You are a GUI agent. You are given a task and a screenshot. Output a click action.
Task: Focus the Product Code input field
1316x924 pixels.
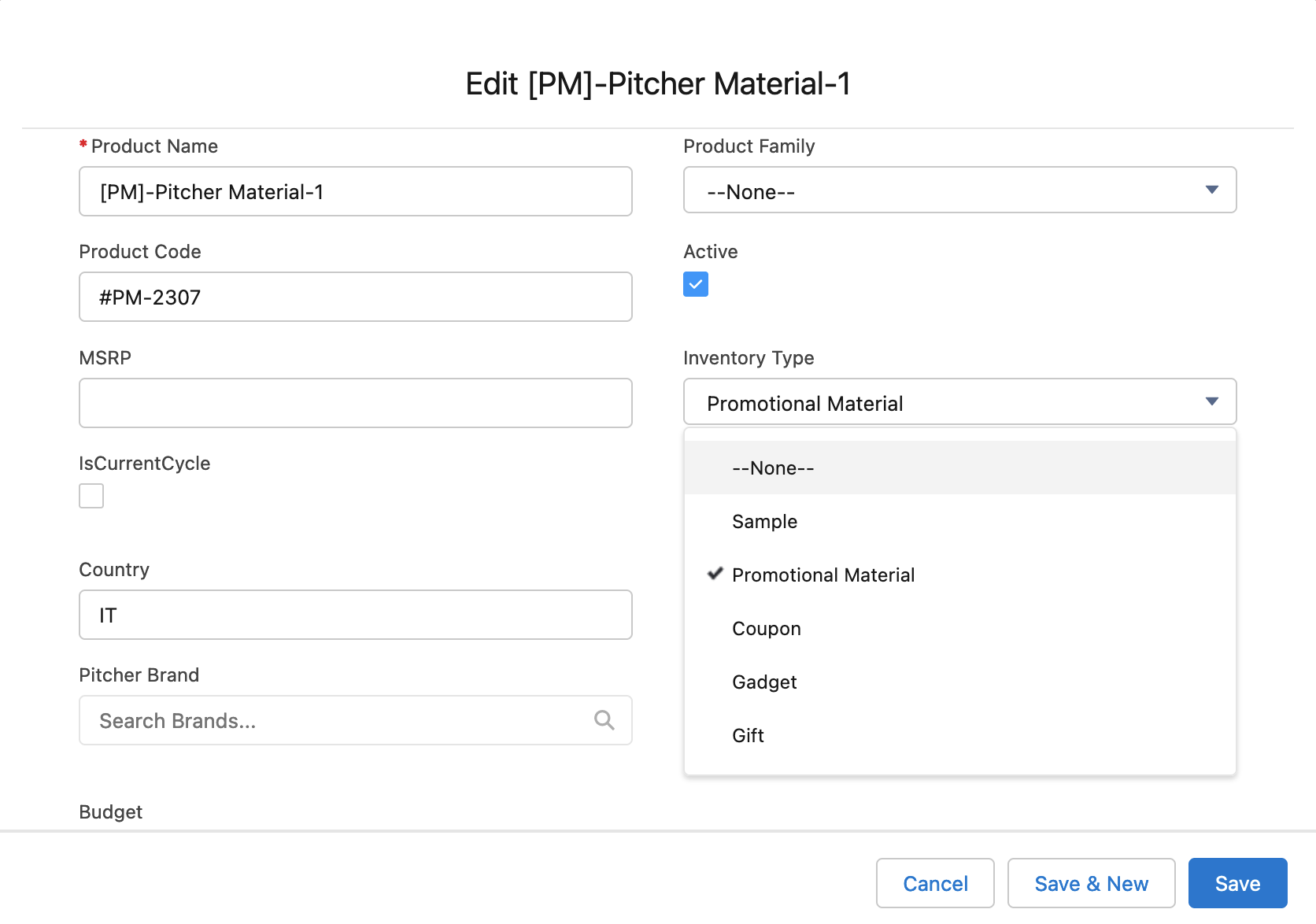coord(355,298)
